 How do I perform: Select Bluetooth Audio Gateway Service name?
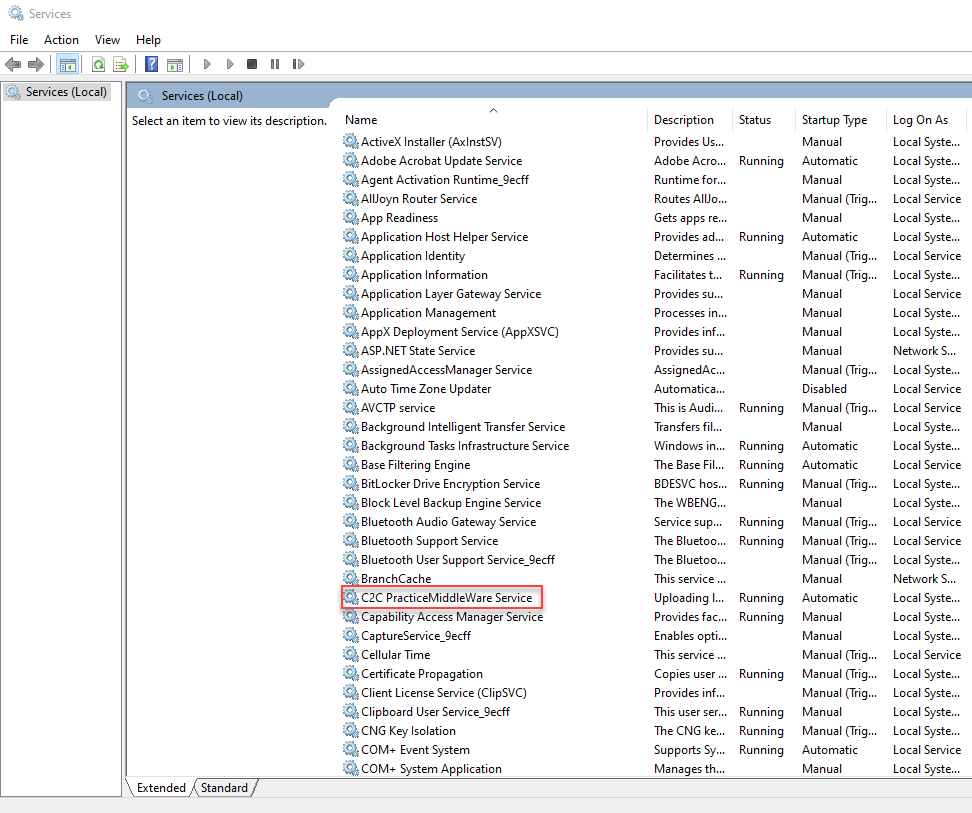[x=448, y=522]
